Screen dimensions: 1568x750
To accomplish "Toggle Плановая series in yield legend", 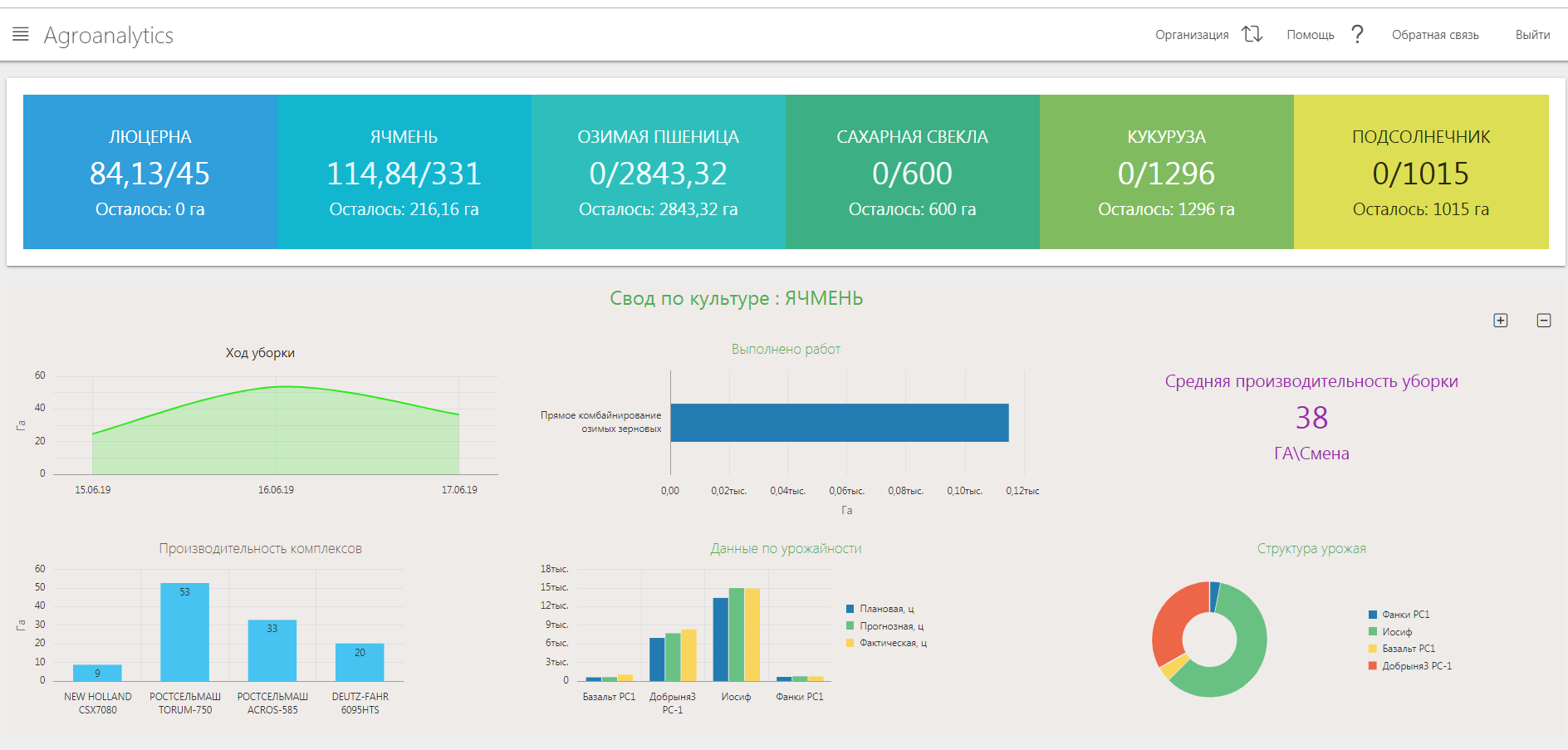I will 885,609.
